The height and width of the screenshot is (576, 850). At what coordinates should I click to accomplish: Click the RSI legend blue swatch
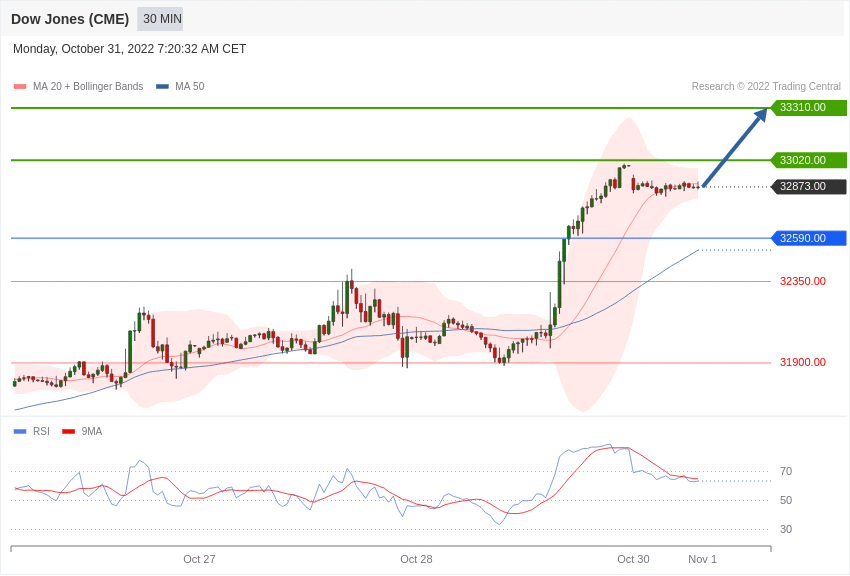pyautogui.click(x=20, y=432)
